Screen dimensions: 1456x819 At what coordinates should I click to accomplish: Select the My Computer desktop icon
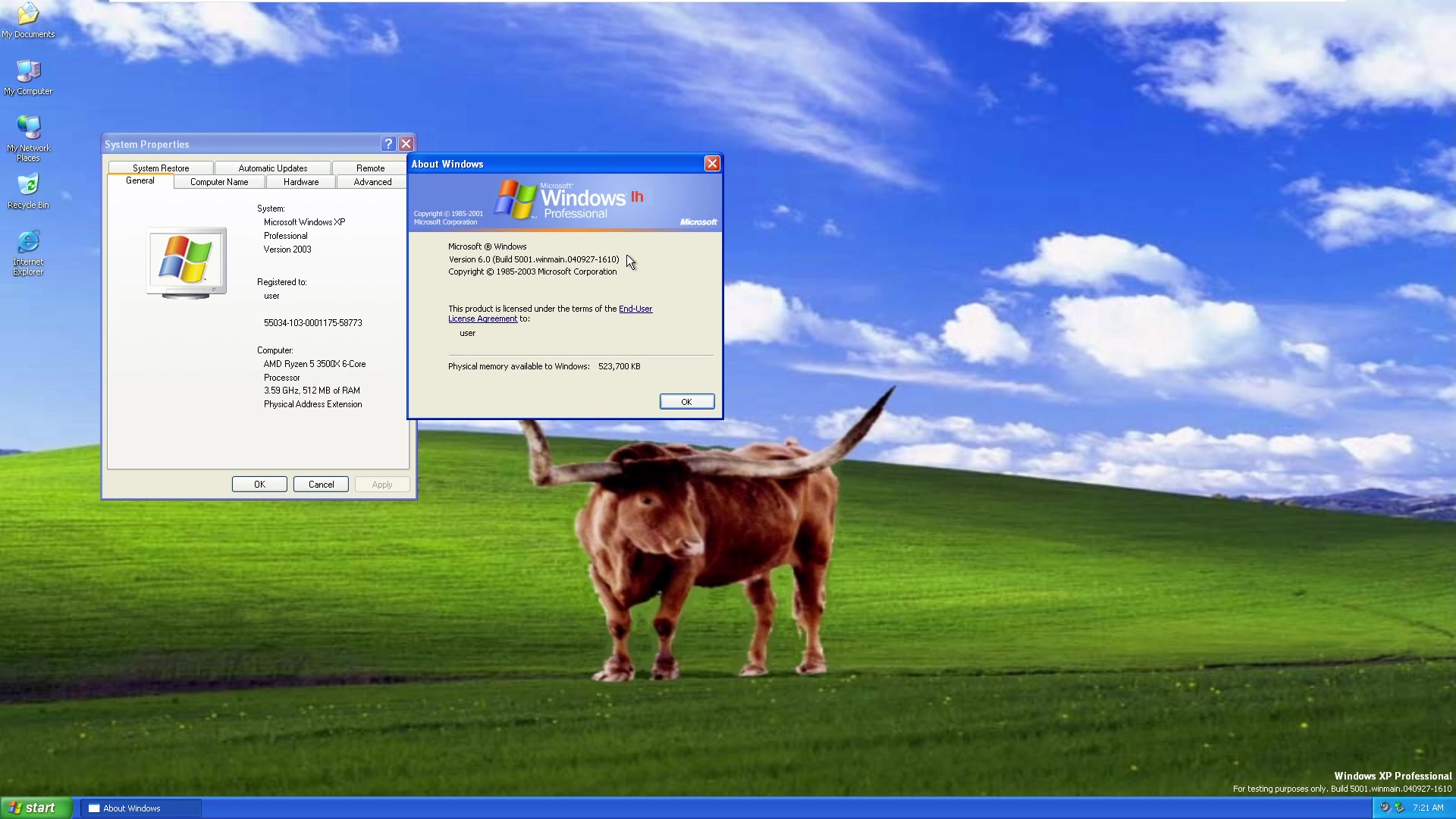point(28,77)
